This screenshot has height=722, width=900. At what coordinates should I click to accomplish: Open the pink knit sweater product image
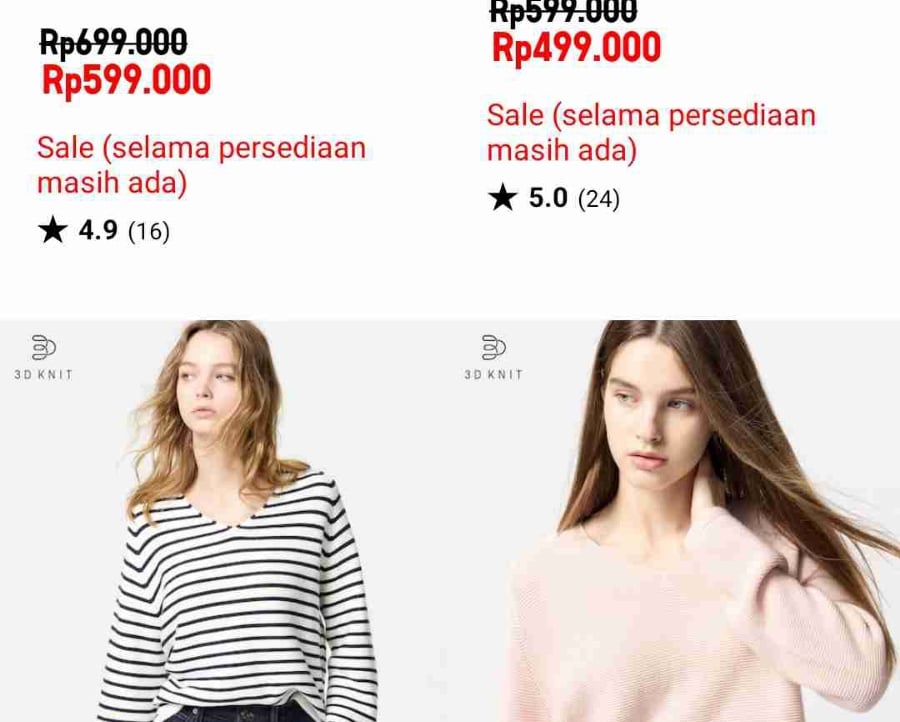point(675,521)
